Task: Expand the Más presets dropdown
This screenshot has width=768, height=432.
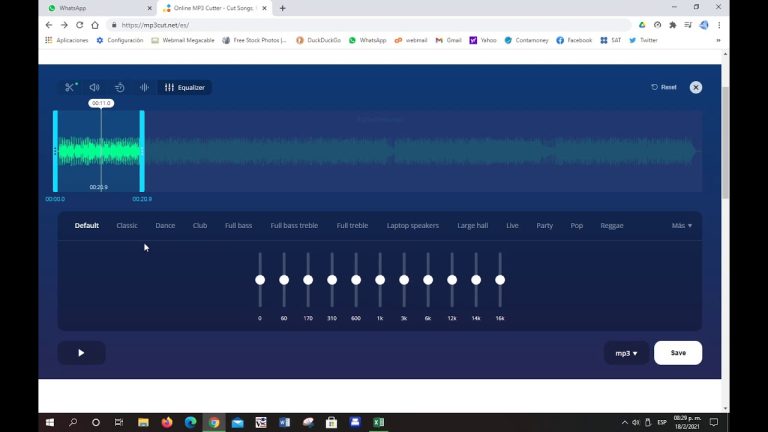Action: (x=682, y=226)
